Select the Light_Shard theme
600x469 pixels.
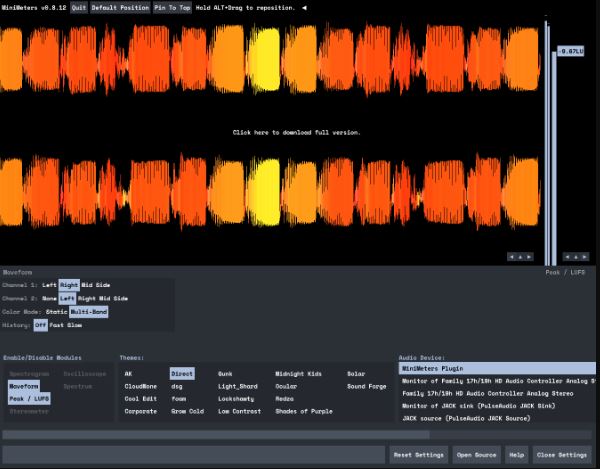pos(238,386)
